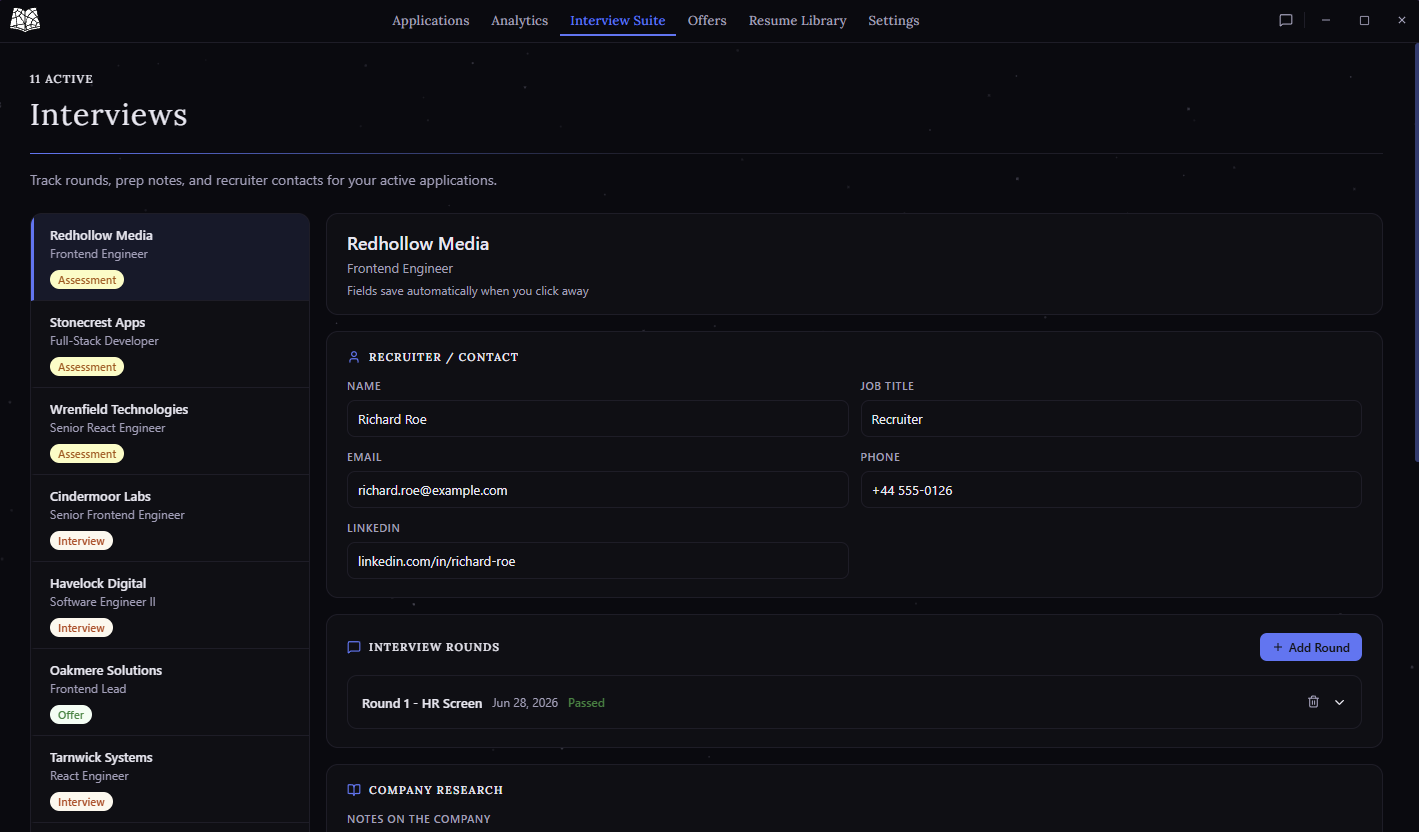Viewport: 1419px width, 832px height.
Task: Click Assessment badge under Wrenfield Technologies
Action: (87, 454)
